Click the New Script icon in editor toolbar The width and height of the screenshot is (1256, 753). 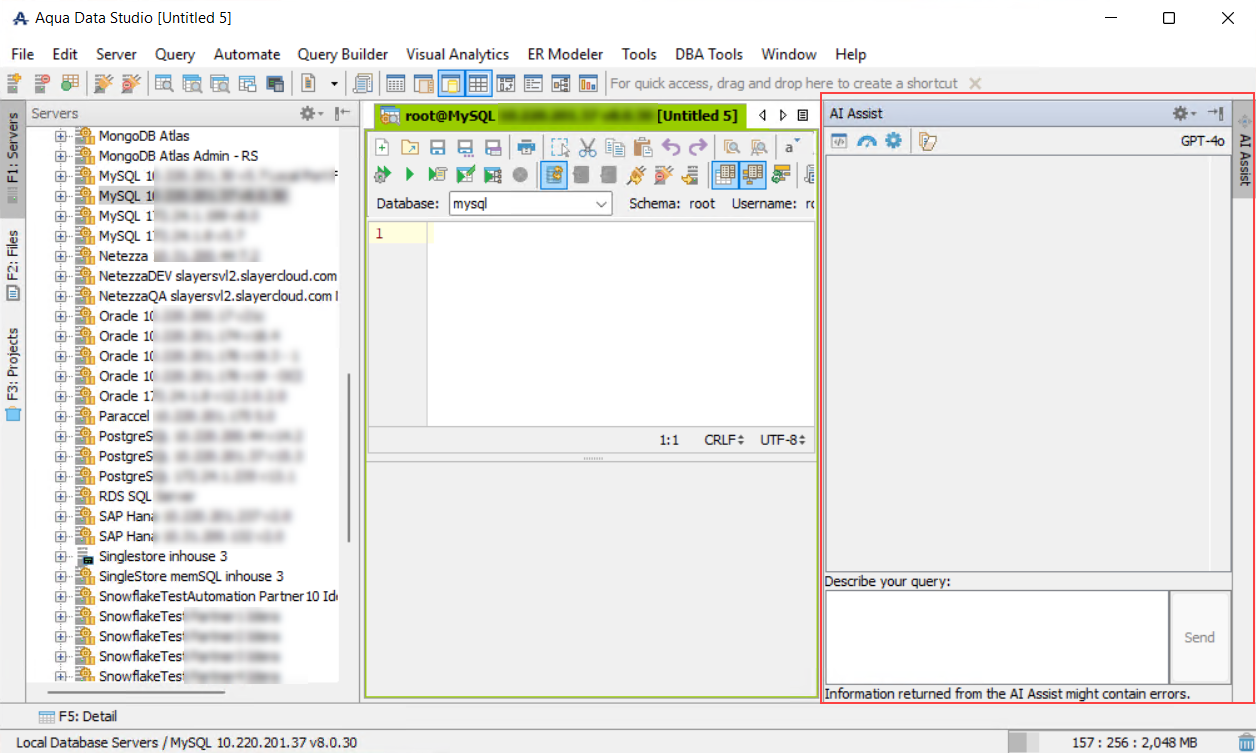point(382,147)
